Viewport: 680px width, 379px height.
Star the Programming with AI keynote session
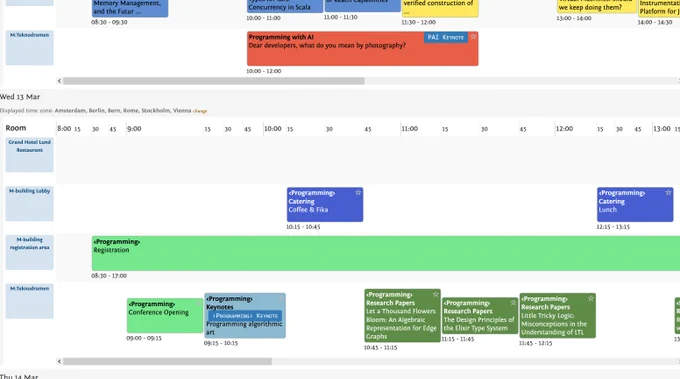click(473, 37)
